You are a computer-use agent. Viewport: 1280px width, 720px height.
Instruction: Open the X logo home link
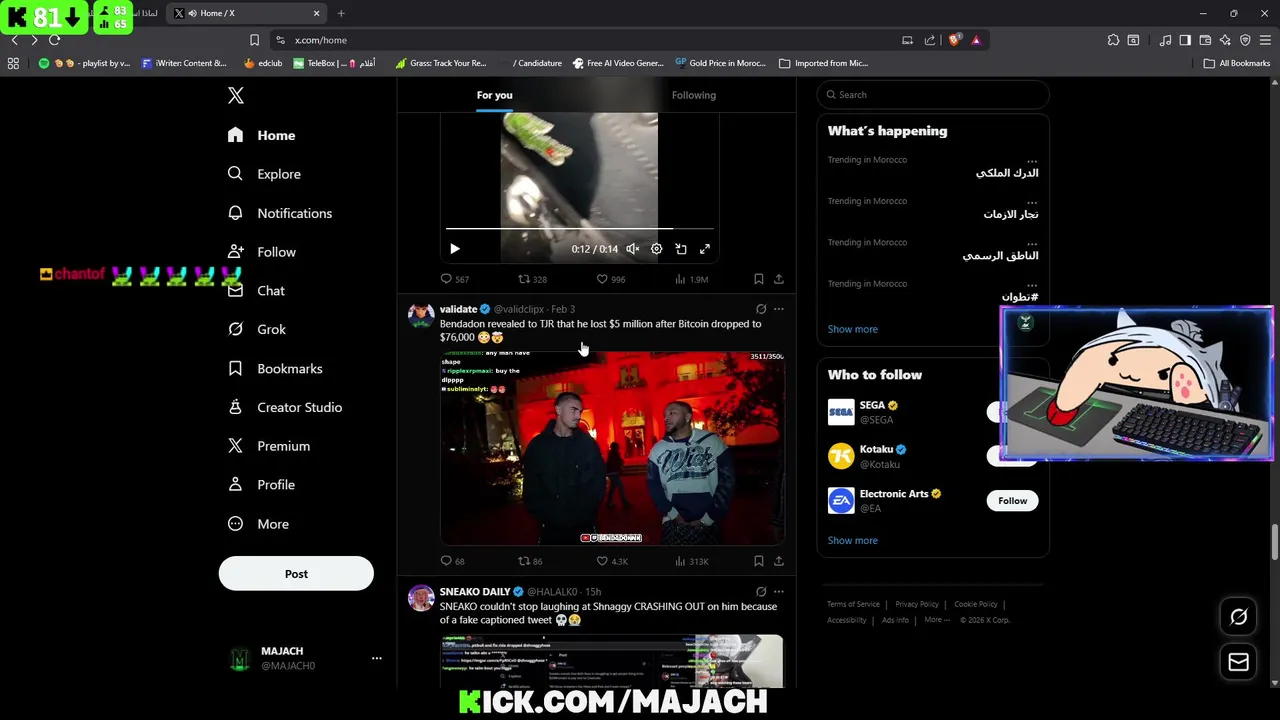point(236,95)
